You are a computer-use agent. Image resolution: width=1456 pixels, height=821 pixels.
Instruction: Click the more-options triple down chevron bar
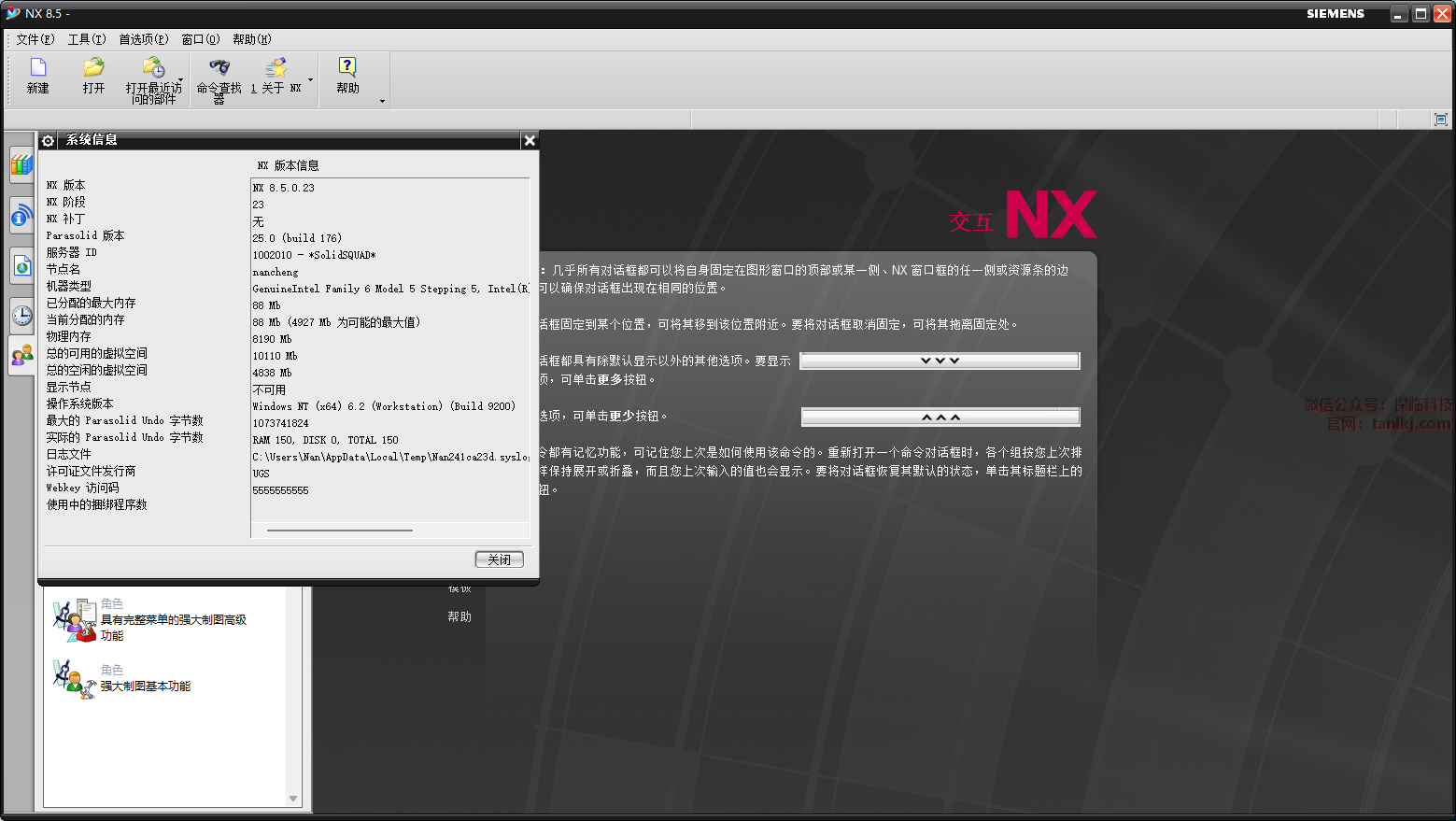pos(940,361)
